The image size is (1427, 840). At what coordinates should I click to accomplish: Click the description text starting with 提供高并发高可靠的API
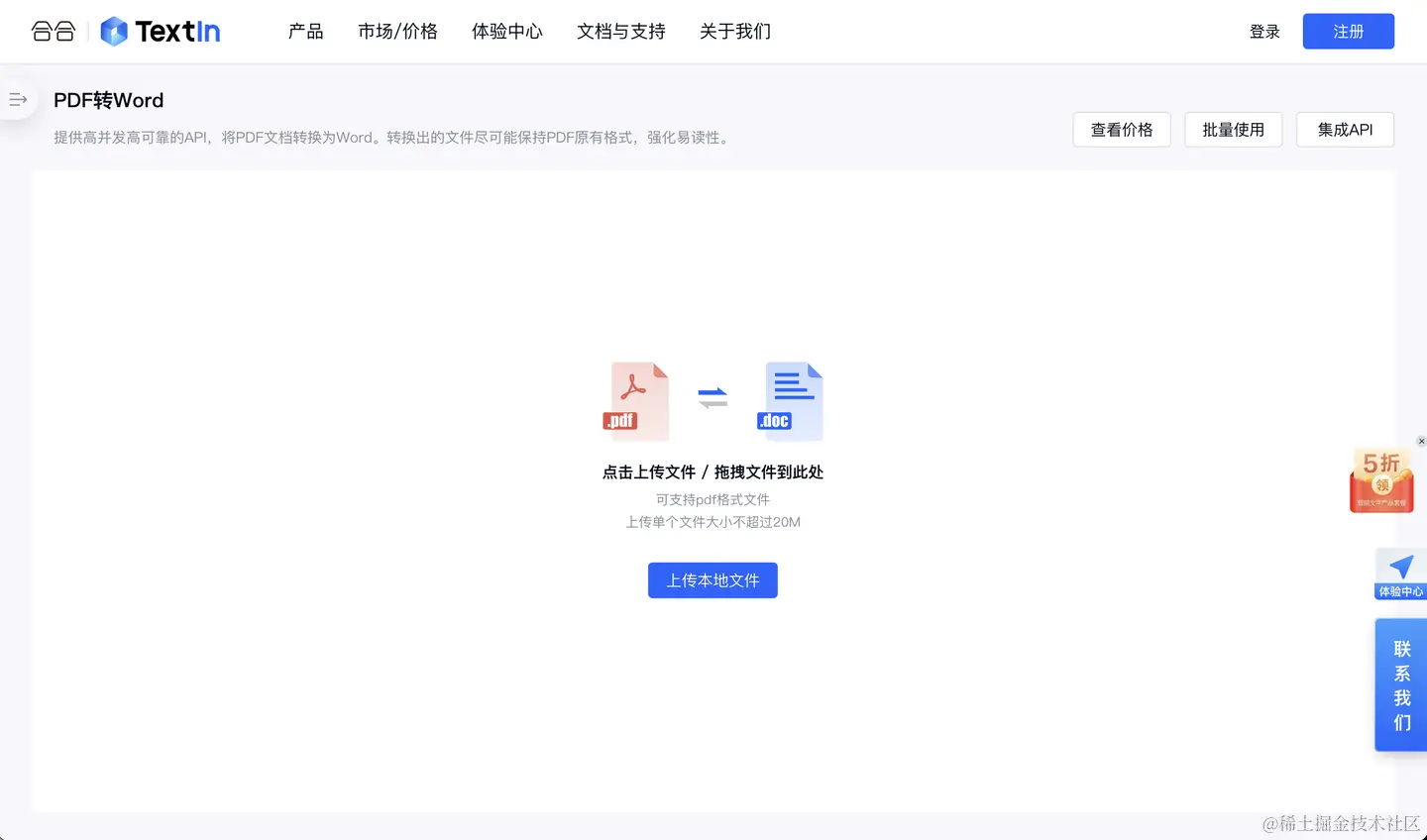click(393, 138)
